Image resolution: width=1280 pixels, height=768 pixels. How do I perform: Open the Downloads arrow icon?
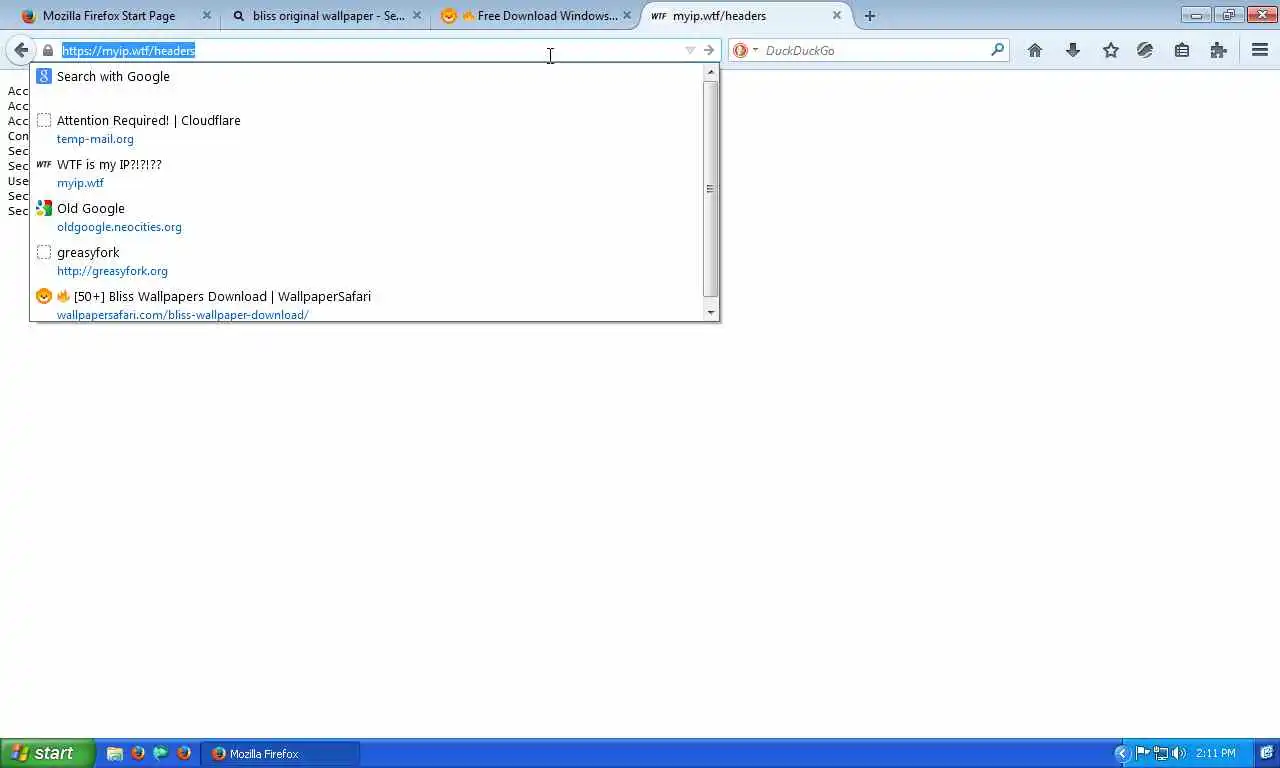point(1073,50)
